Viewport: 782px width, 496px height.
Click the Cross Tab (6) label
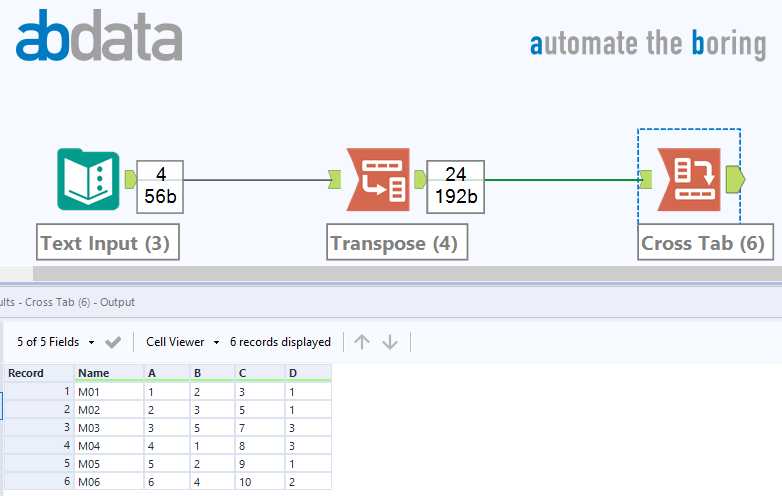pyautogui.click(x=706, y=242)
